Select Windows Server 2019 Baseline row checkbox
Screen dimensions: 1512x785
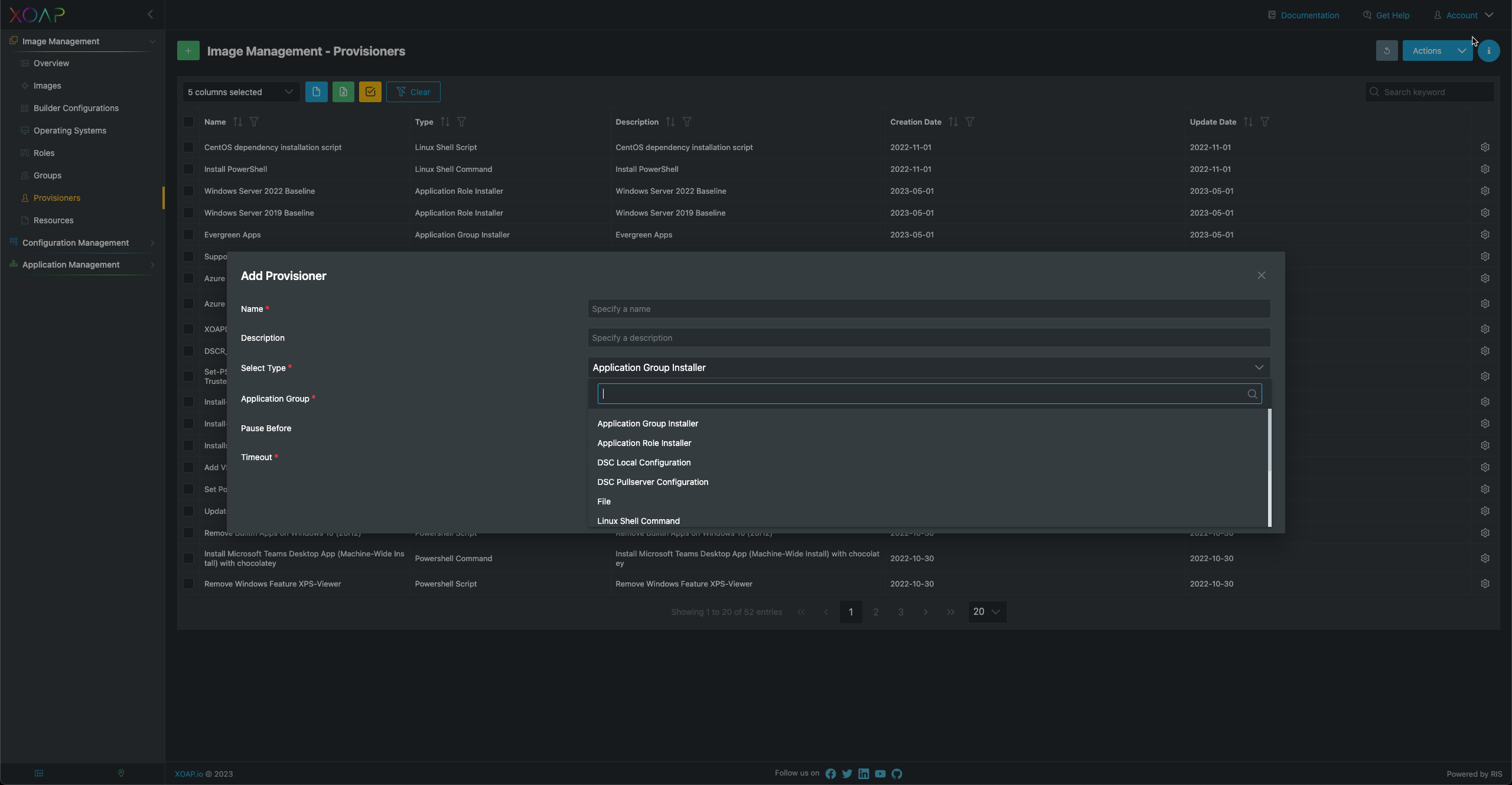[188, 213]
